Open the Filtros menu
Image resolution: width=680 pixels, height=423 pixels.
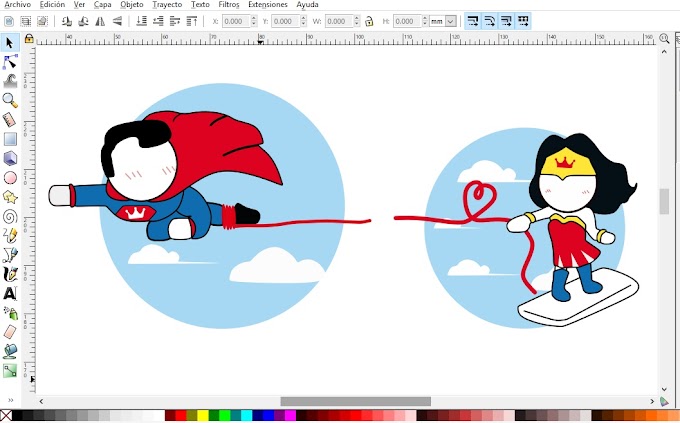click(x=229, y=5)
